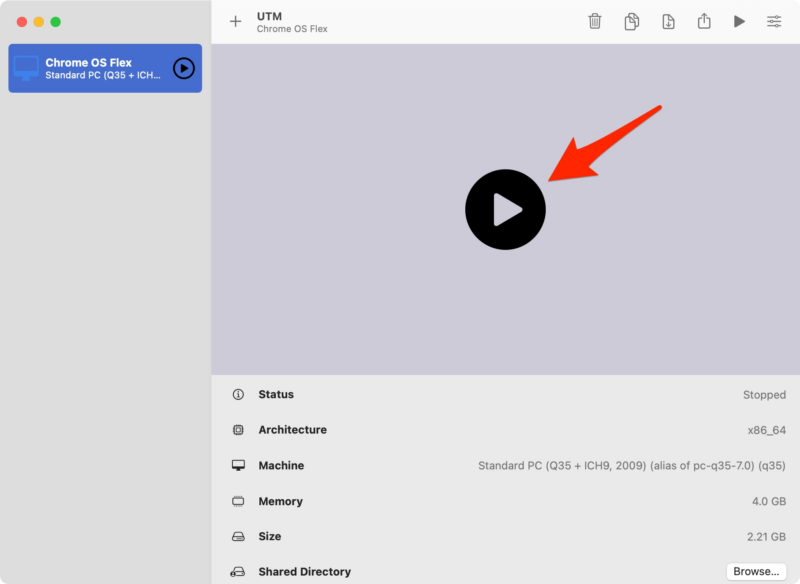Open VM settings sliders icon
Image resolution: width=800 pixels, height=584 pixels.
click(774, 21)
